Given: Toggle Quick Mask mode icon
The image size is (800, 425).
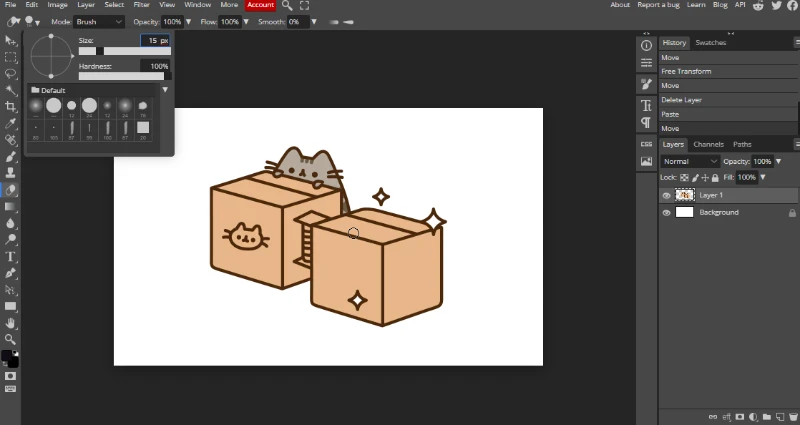Looking at the screenshot, I should coord(10,376).
